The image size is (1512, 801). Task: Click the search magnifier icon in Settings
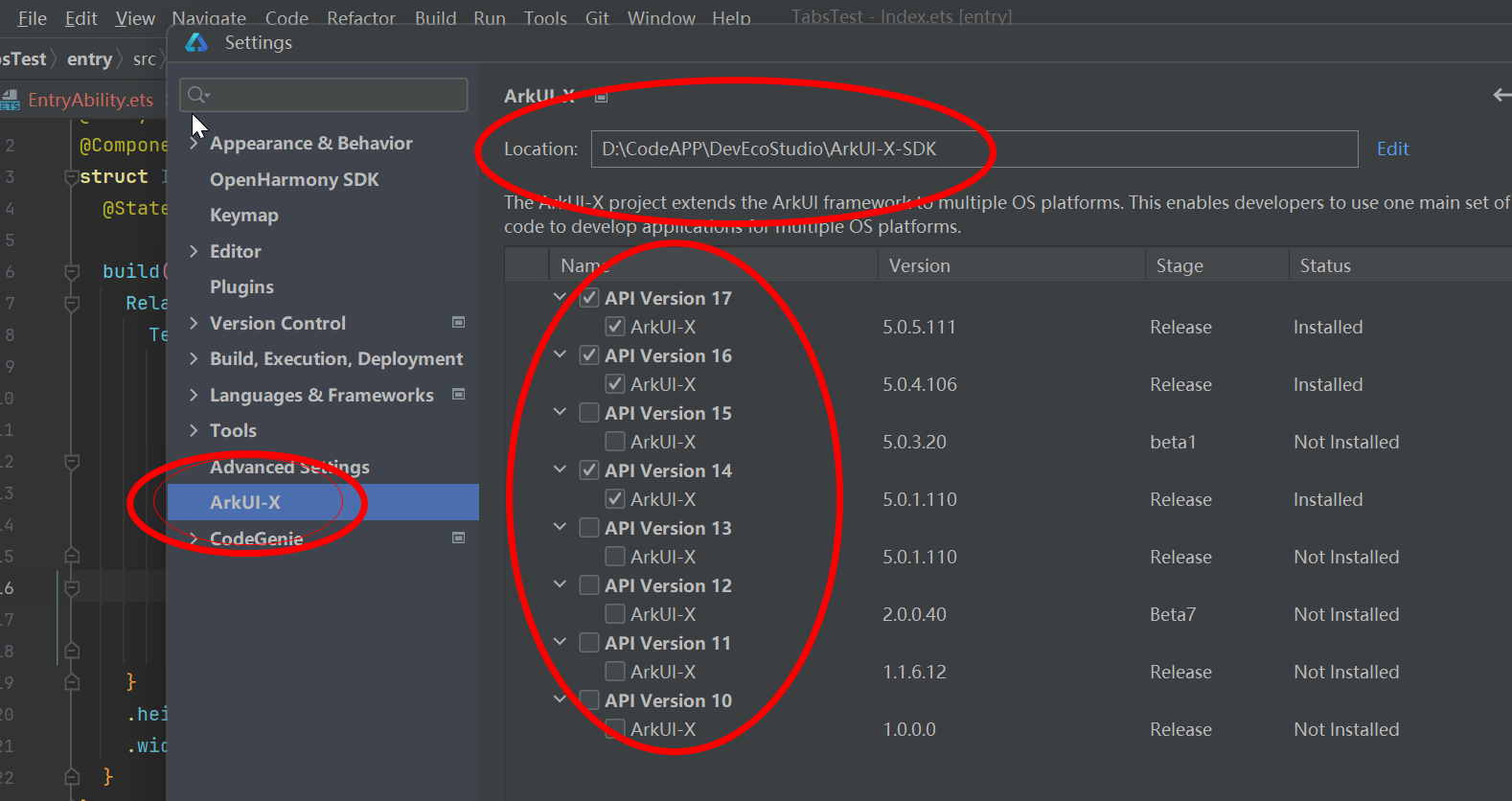[197, 94]
